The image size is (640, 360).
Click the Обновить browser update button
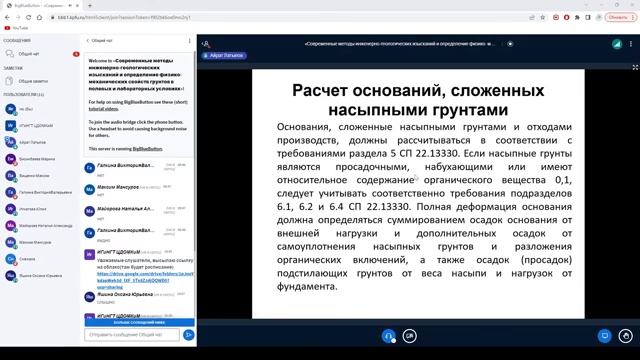620,18
